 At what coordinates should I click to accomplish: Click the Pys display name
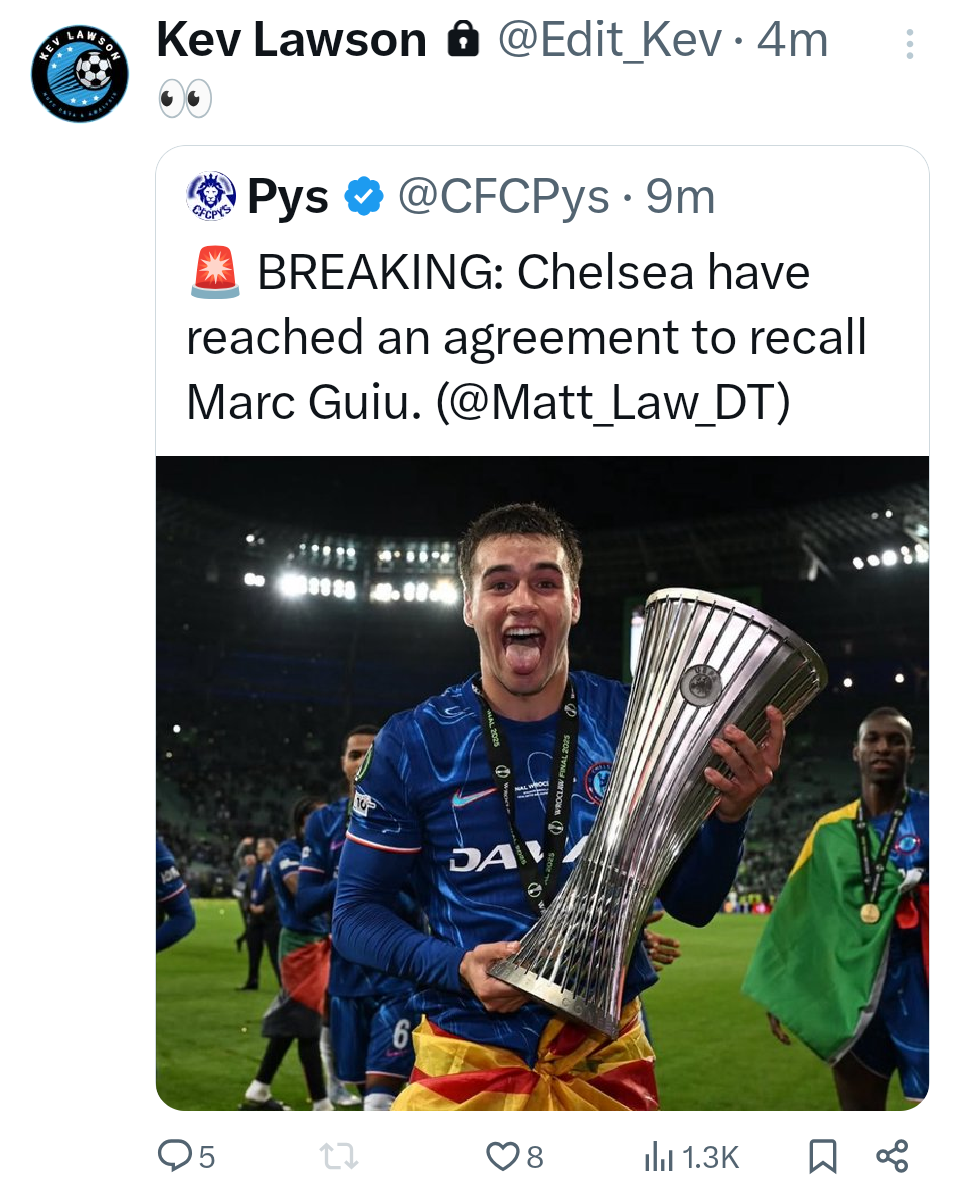coord(288,197)
